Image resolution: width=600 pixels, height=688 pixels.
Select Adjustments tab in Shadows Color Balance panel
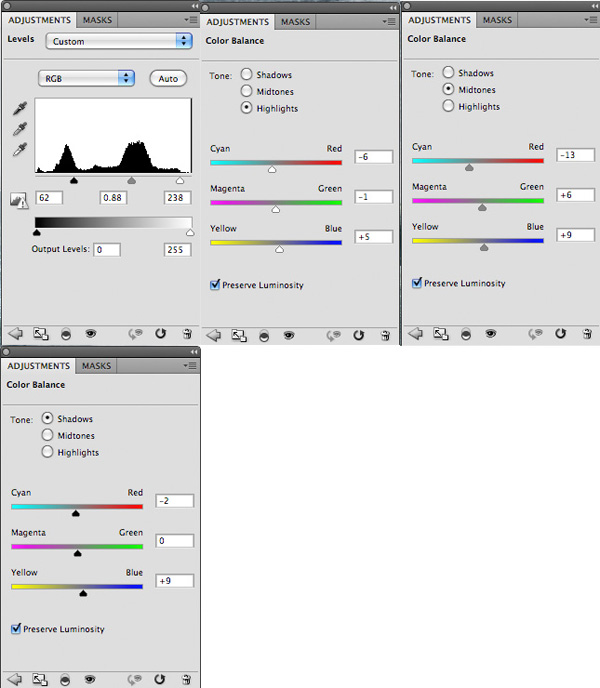[39, 366]
